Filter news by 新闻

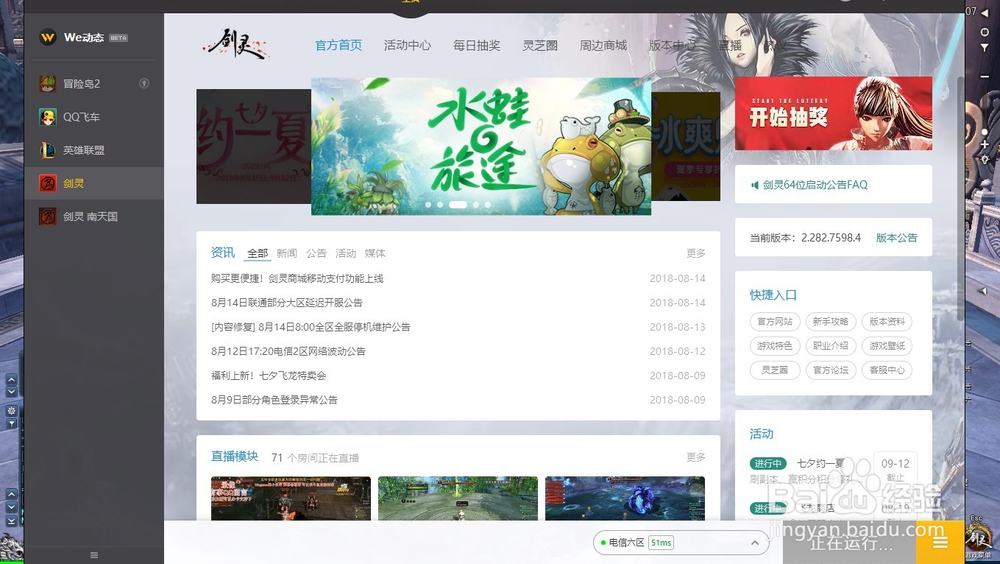287,253
